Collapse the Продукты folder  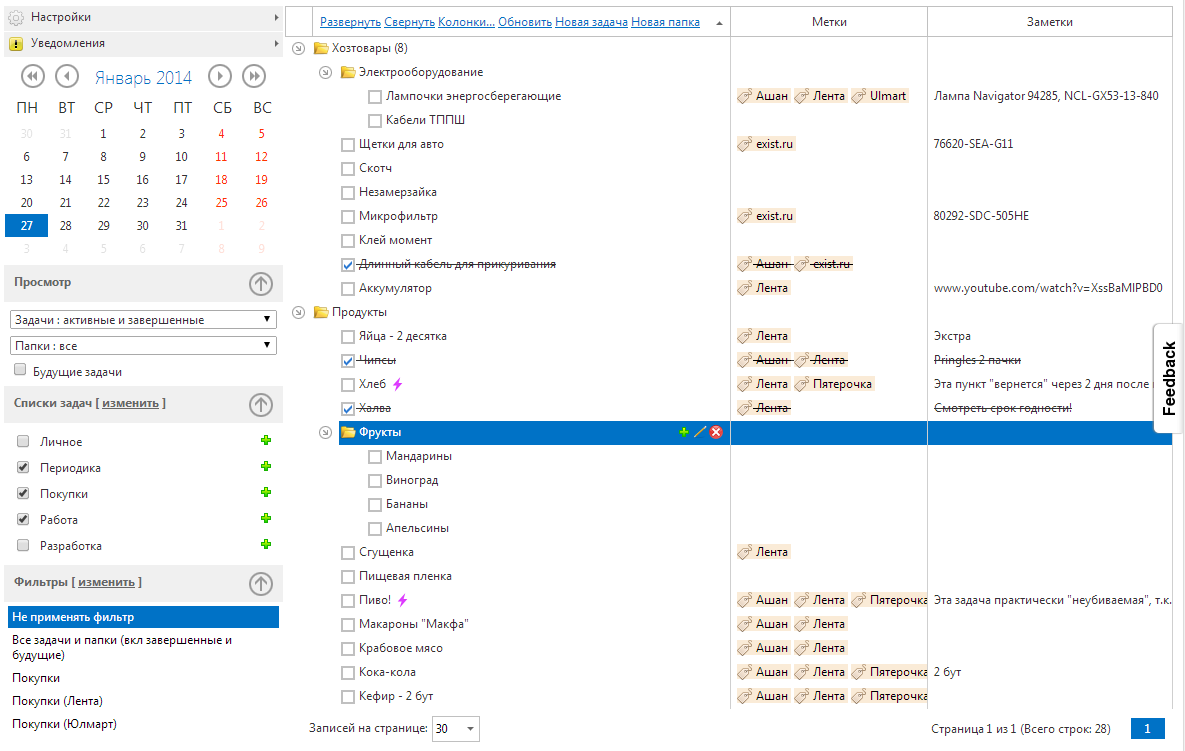click(299, 312)
